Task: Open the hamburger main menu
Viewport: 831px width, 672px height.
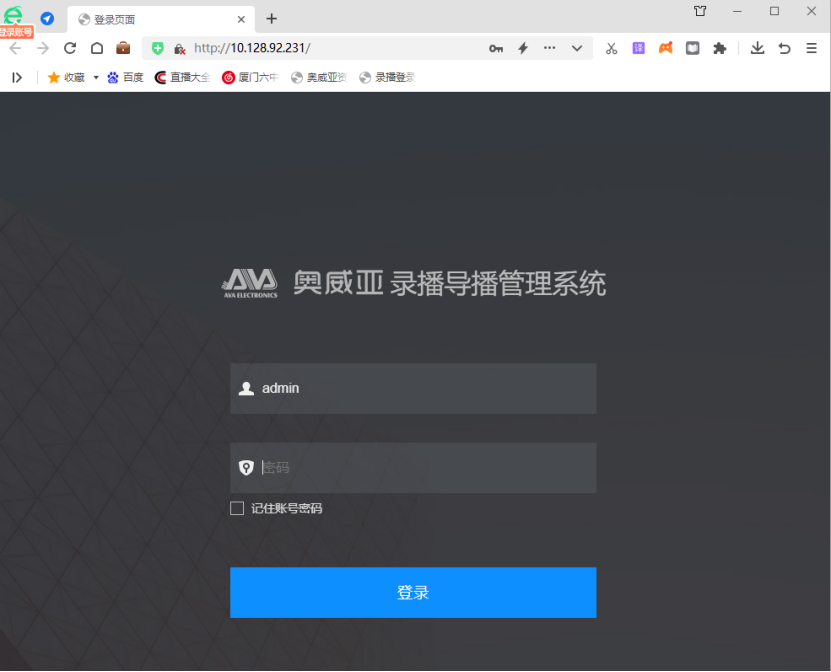Action: pyautogui.click(x=811, y=48)
